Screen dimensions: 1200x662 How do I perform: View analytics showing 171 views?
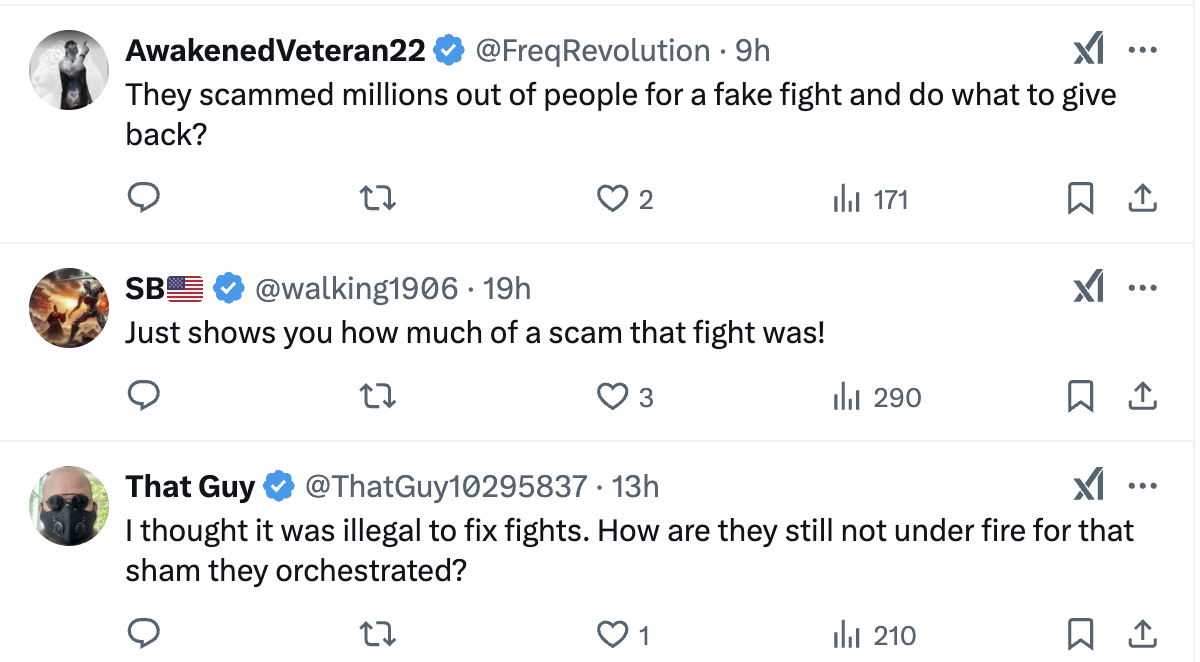click(870, 200)
